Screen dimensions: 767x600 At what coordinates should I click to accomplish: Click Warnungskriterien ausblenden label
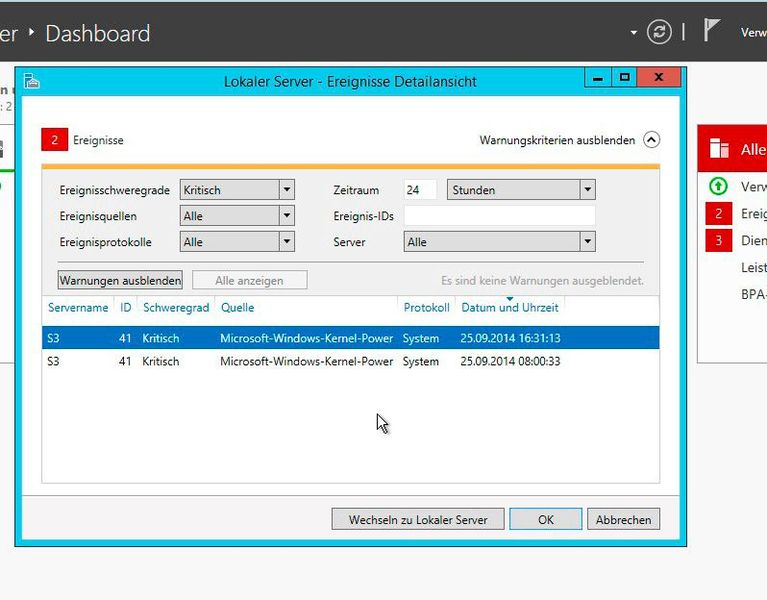tap(557, 140)
